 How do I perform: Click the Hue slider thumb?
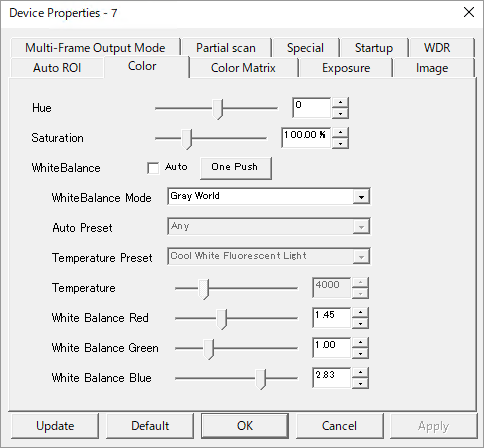(x=218, y=109)
